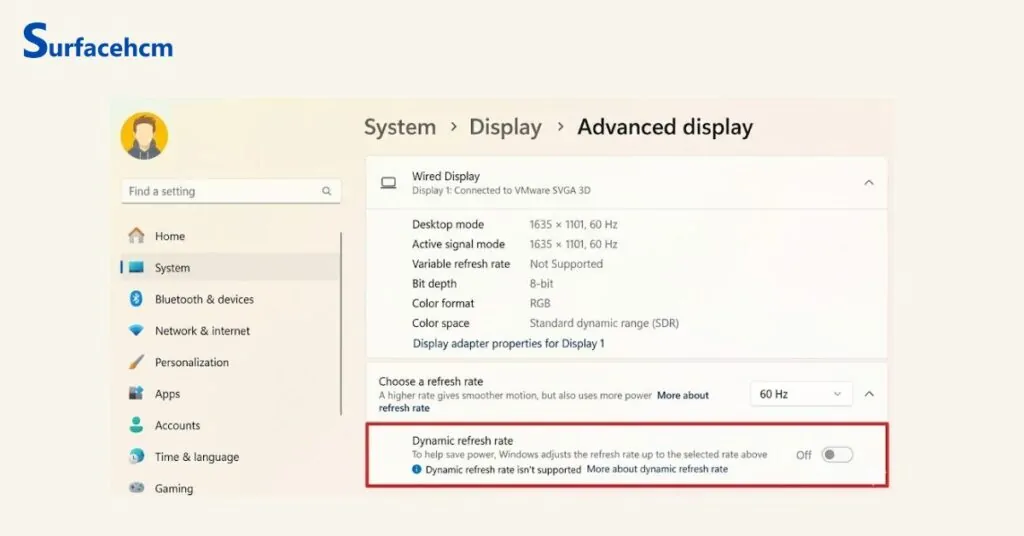Click the Active signal mode label
Screen dimensions: 1024x536
click(x=458, y=244)
